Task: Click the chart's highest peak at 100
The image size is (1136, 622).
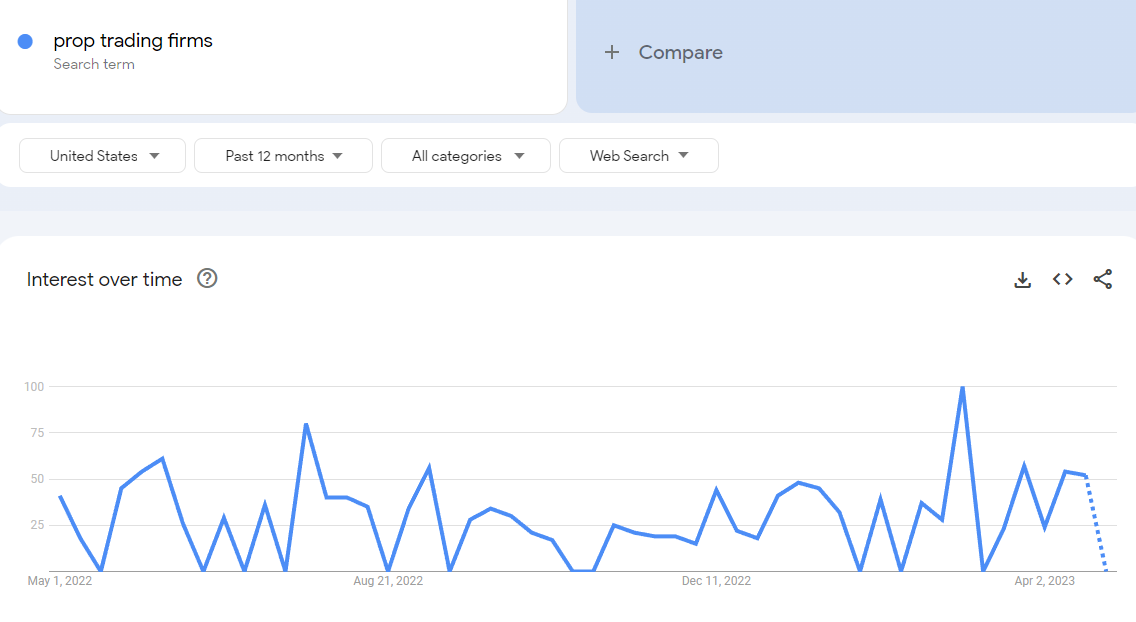Action: 962,388
